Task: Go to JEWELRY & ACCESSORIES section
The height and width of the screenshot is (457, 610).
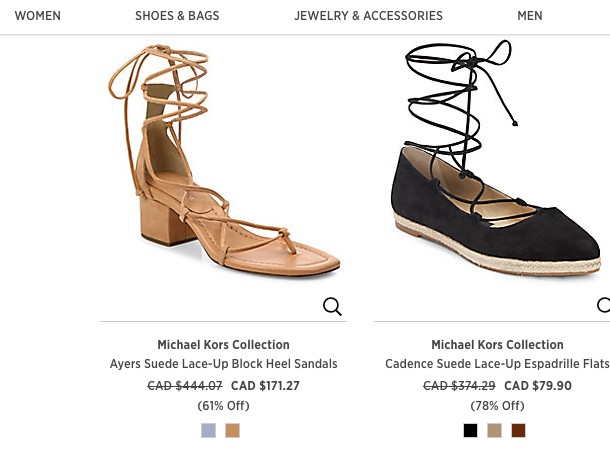Action: (x=368, y=16)
